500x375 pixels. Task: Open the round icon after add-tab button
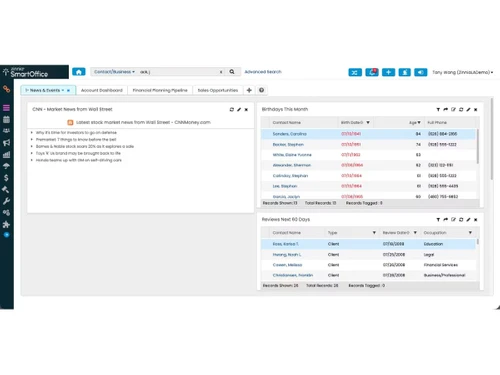pyautogui.click(x=262, y=90)
